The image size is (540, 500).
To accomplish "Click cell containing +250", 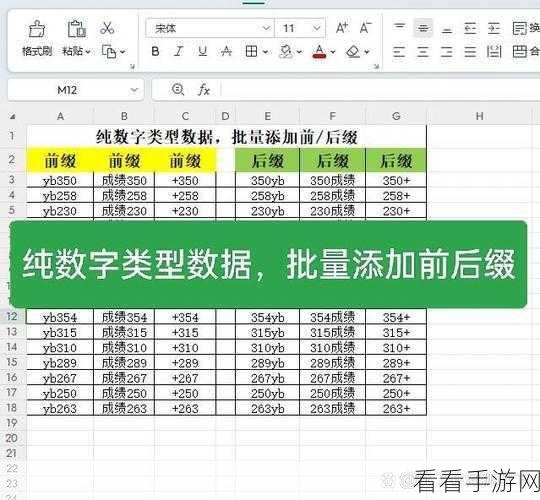I will point(185,393).
